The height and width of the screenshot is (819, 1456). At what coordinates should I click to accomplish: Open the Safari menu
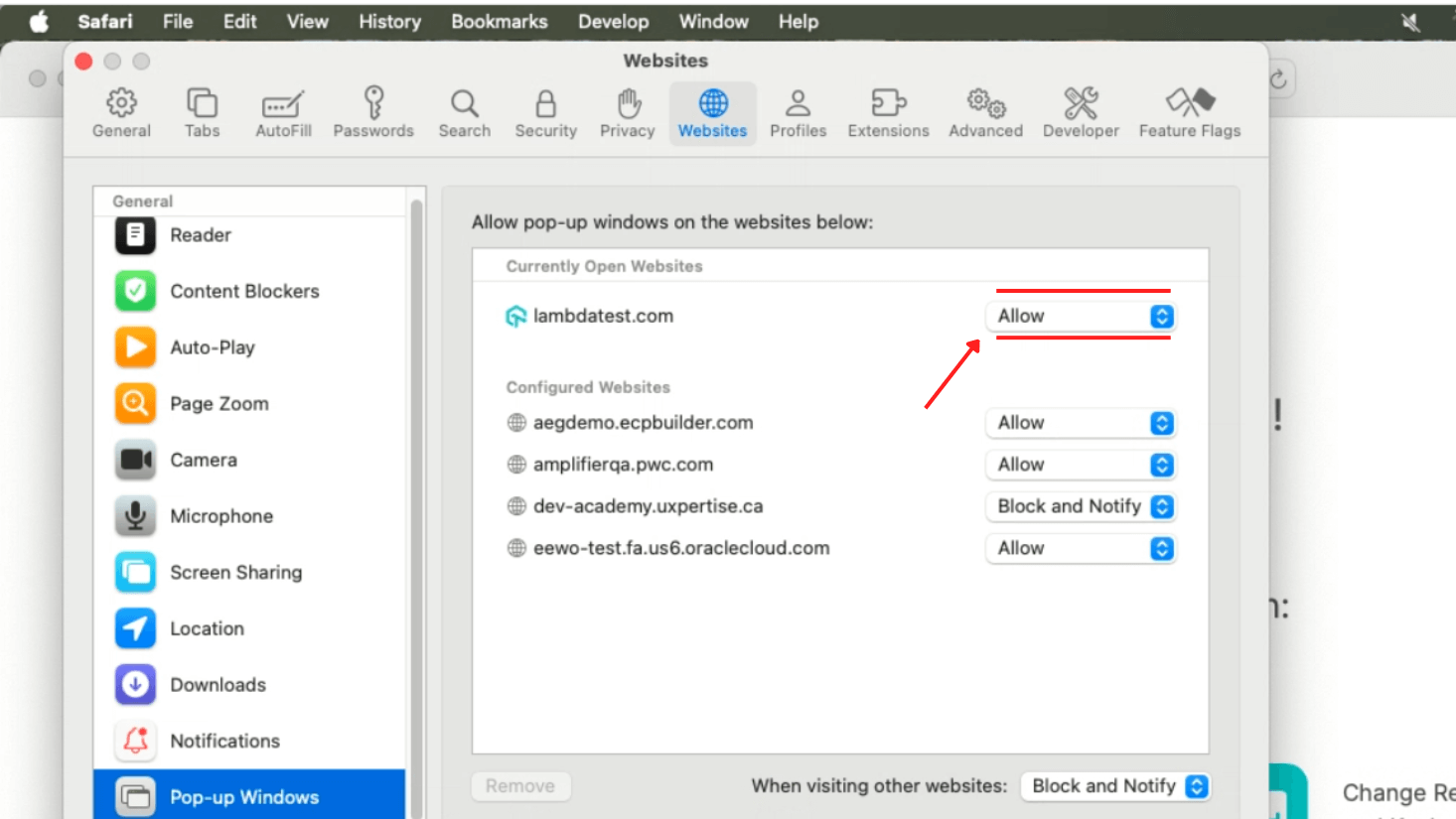[x=105, y=22]
